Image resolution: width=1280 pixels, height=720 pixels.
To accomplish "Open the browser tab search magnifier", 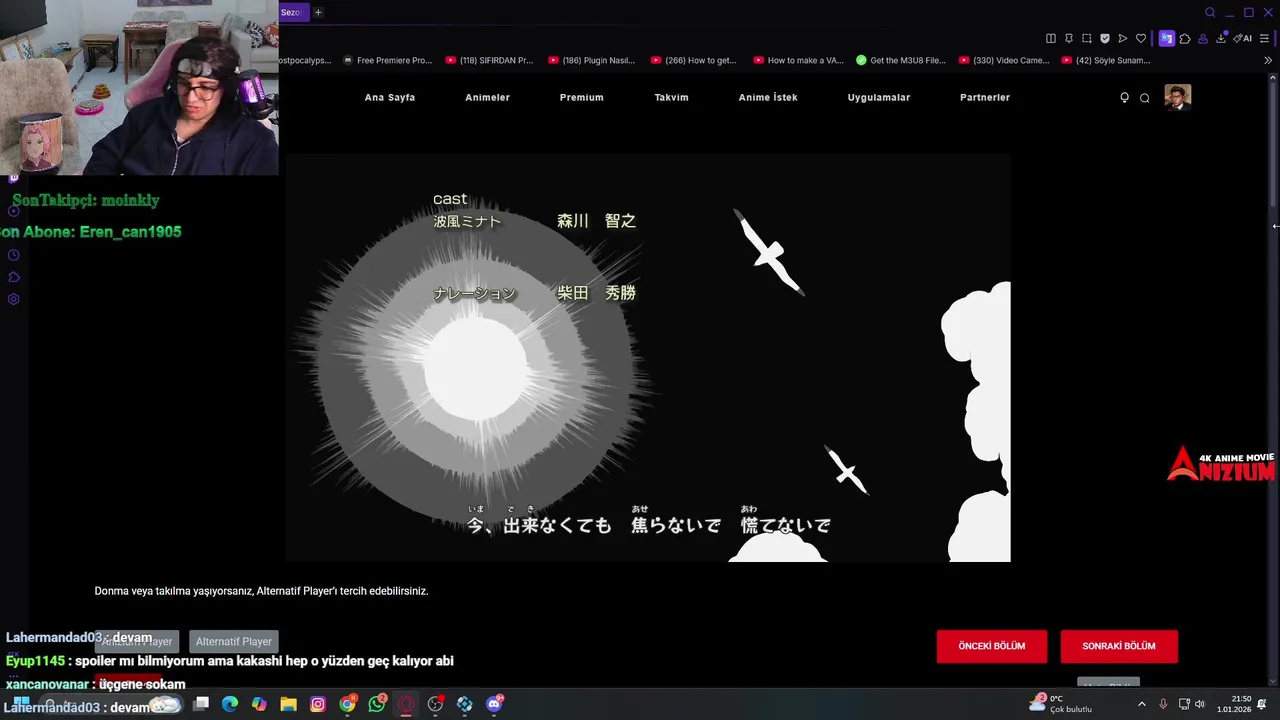I will pos(1210,12).
